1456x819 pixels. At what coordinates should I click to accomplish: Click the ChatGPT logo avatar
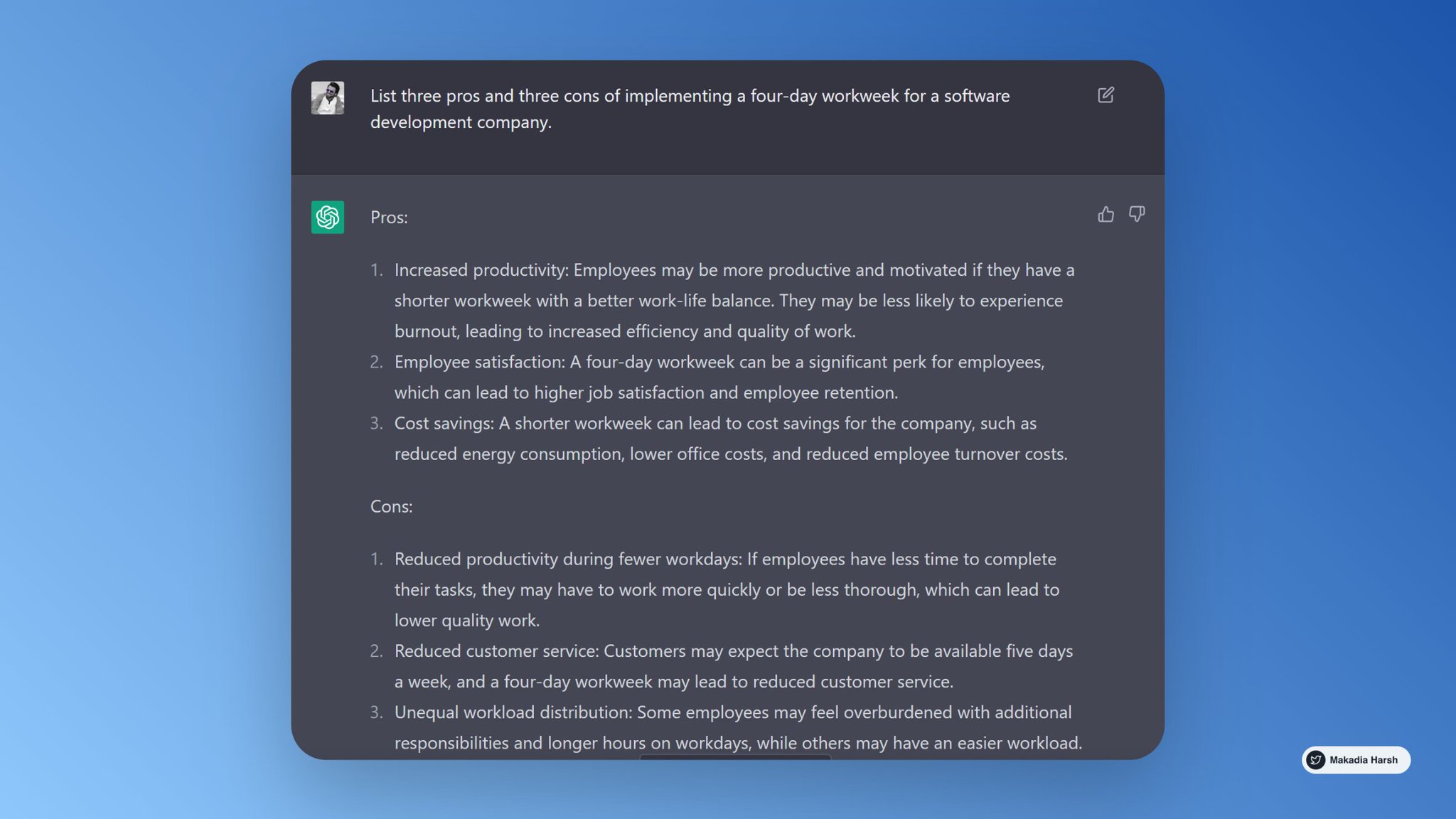[328, 217]
